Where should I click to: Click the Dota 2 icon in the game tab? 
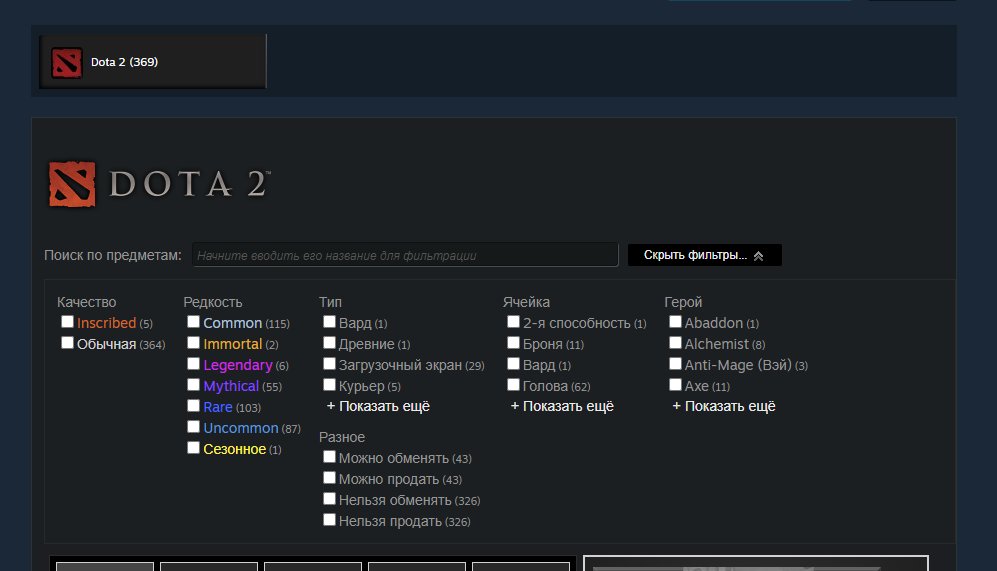(x=66, y=62)
